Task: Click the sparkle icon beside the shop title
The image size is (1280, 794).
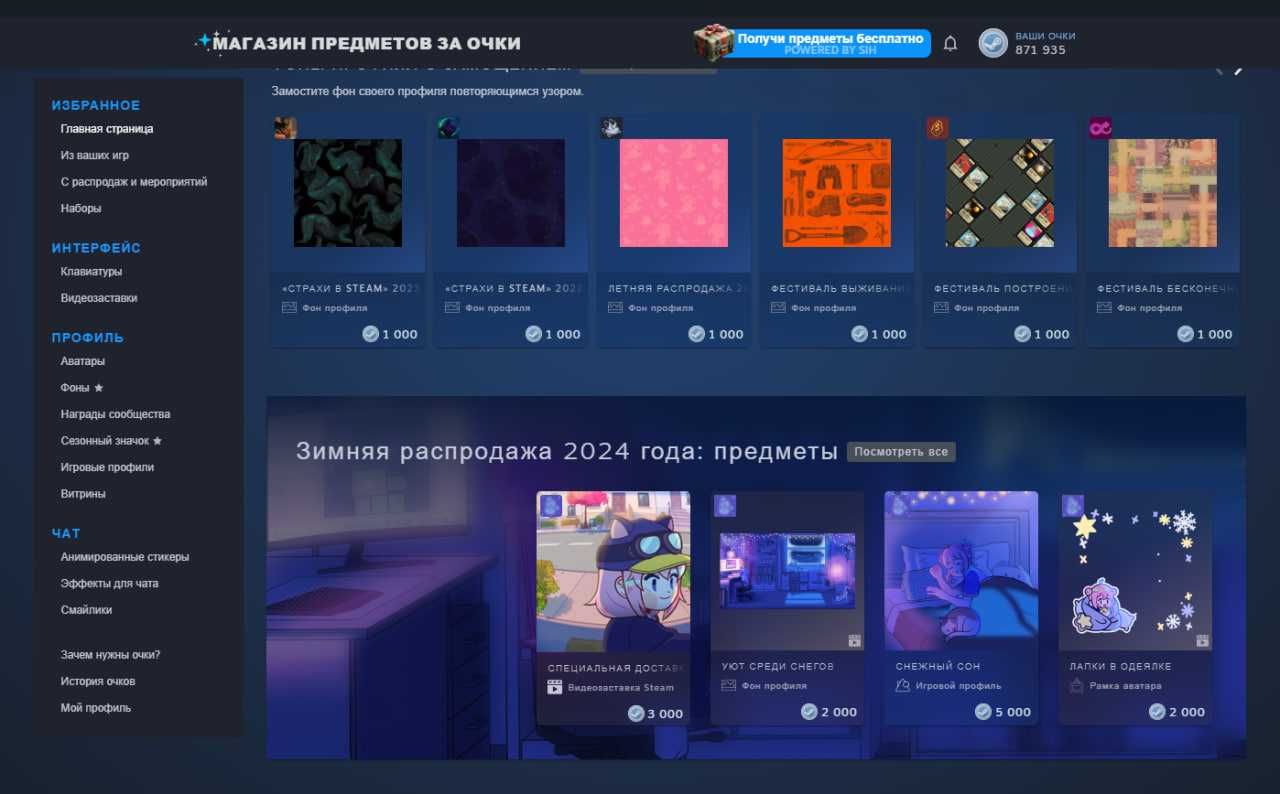Action: [204, 41]
